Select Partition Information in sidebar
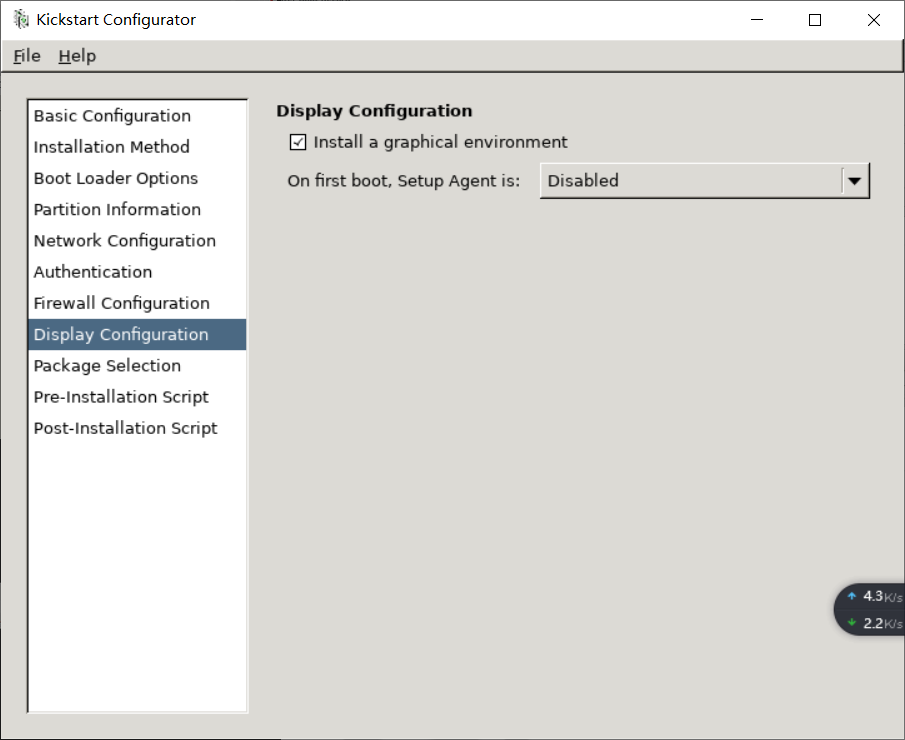905x740 pixels. [x=137, y=209]
